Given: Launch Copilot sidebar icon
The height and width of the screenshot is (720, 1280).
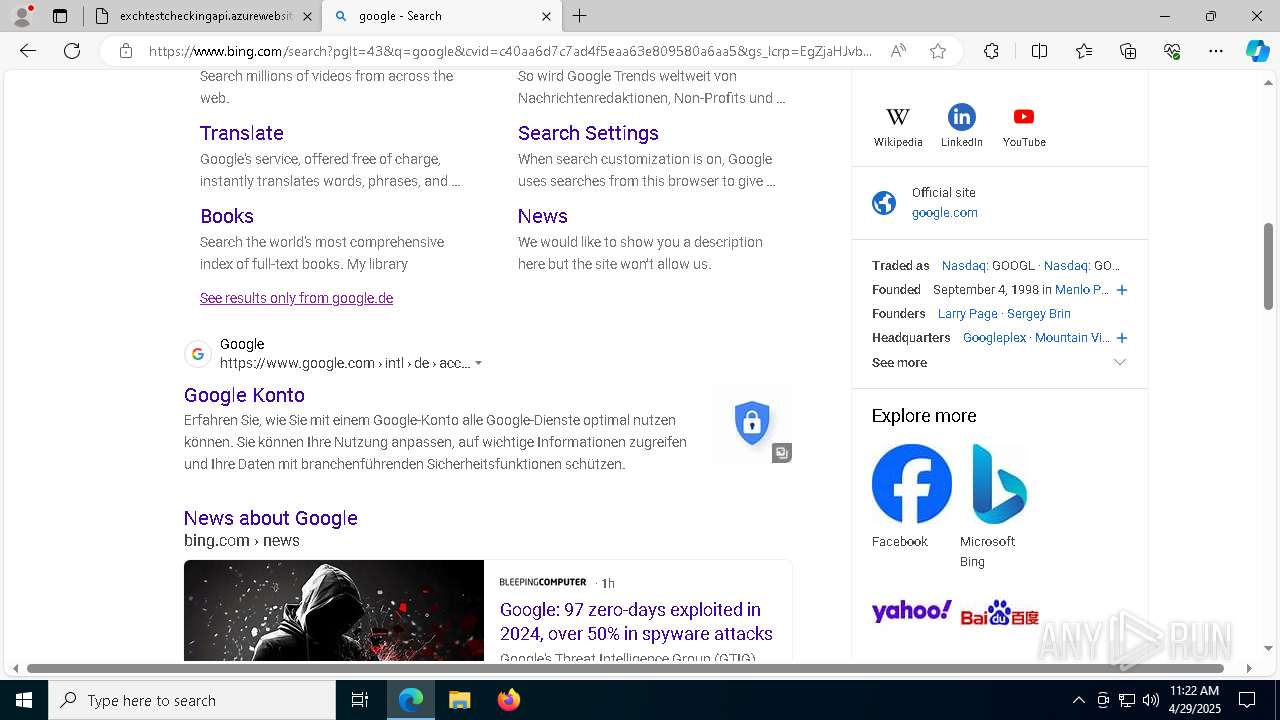Looking at the screenshot, I should tap(1257, 51).
